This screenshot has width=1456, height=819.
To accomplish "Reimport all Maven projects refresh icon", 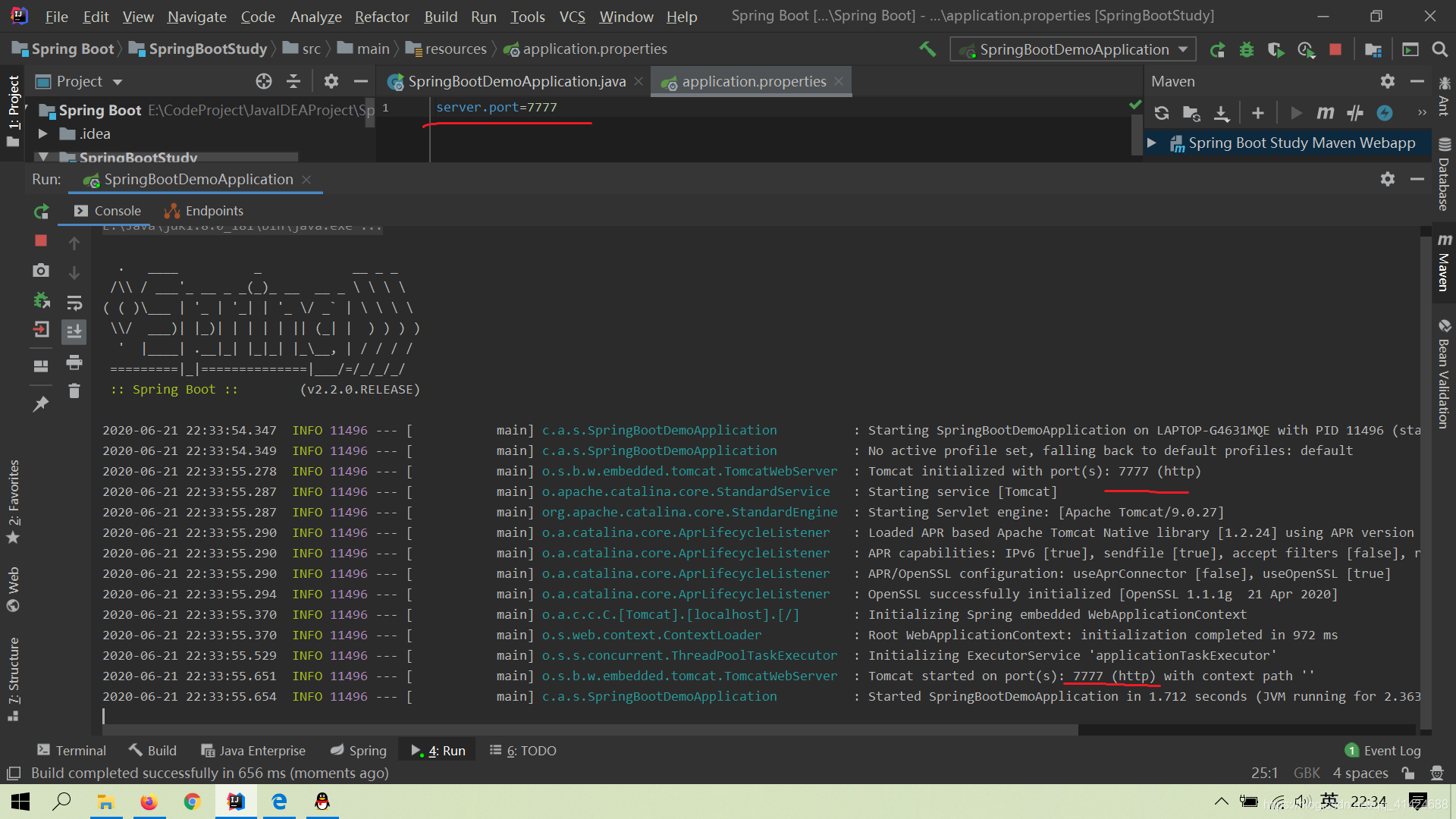I will (1161, 113).
